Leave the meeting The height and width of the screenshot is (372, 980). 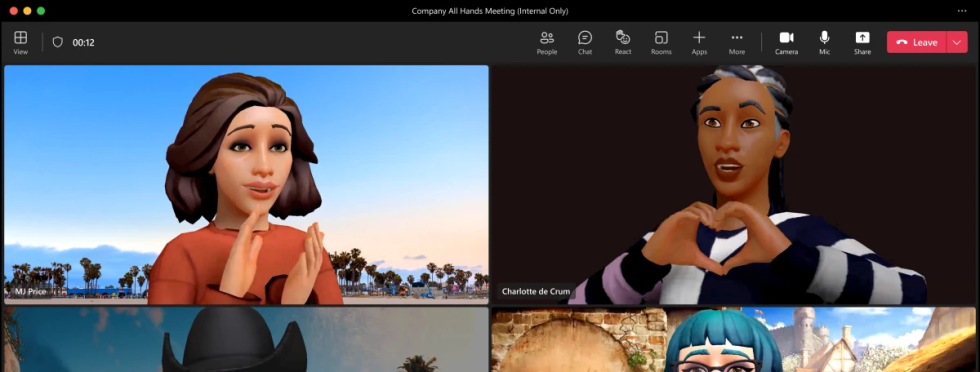pyautogui.click(x=917, y=43)
